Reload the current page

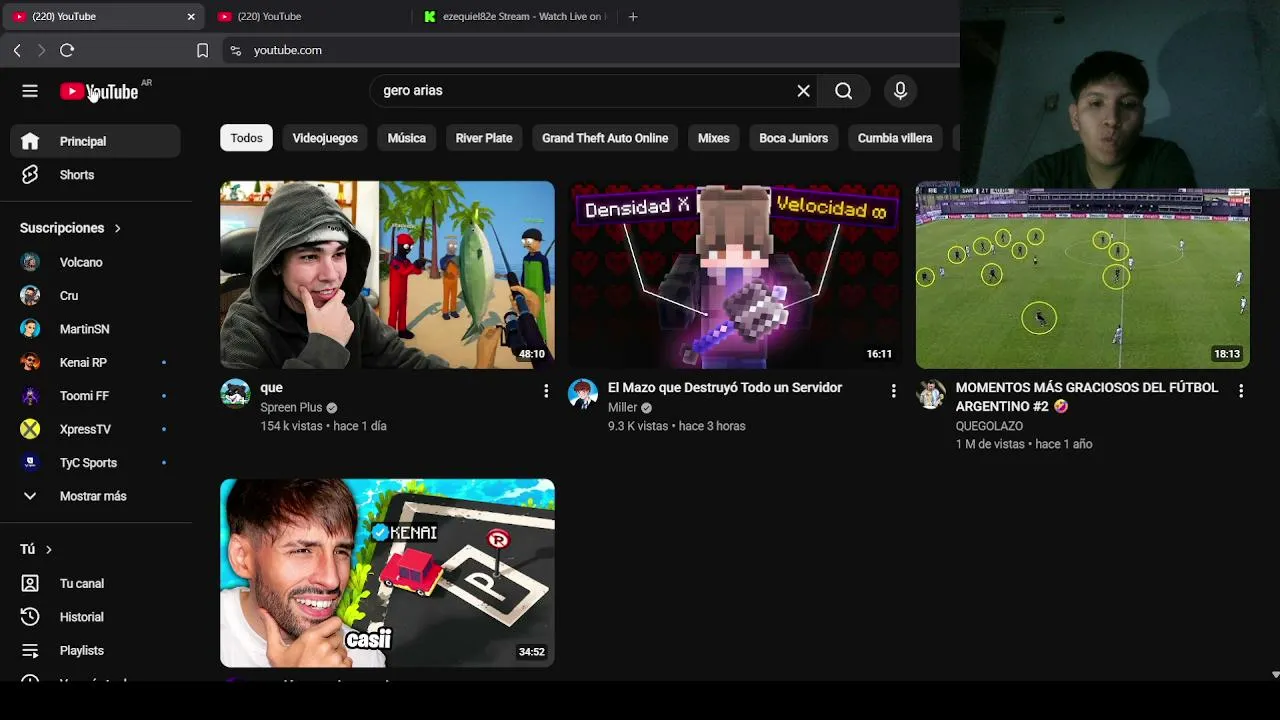pyautogui.click(x=67, y=50)
